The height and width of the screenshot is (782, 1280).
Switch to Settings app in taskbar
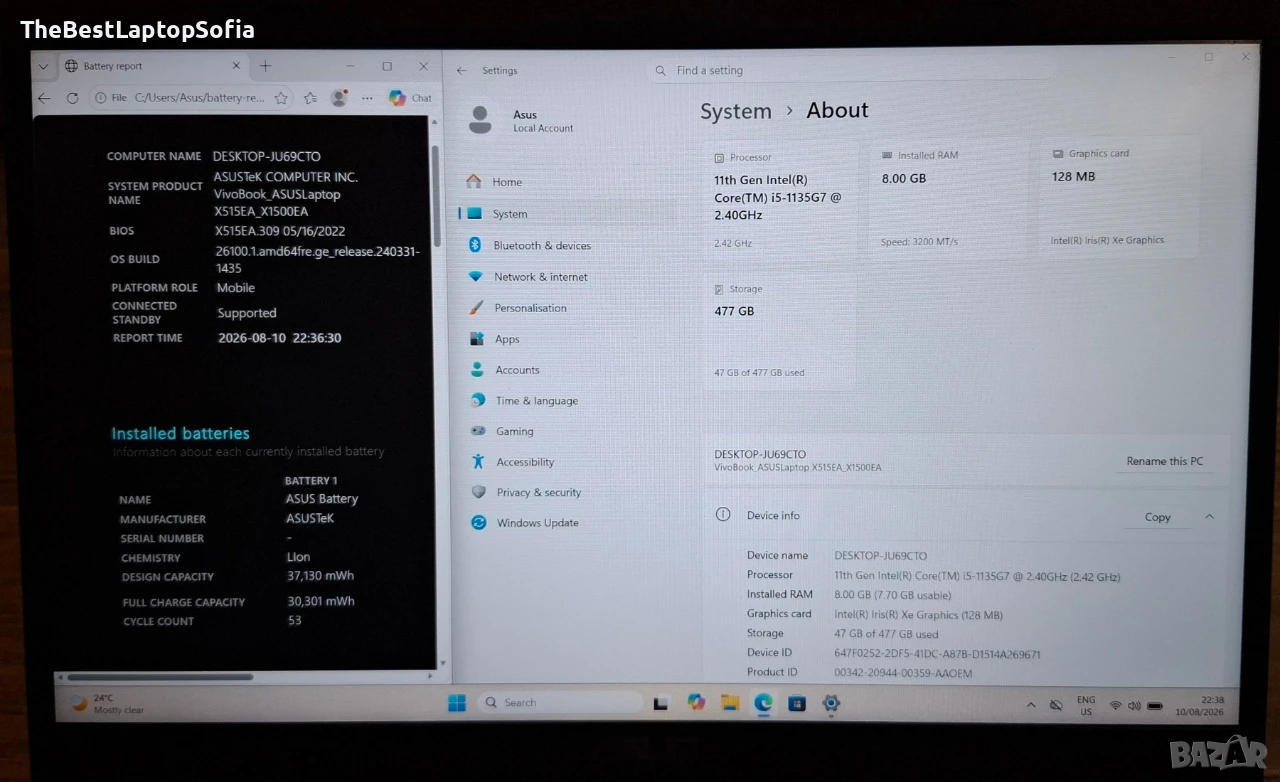point(830,703)
